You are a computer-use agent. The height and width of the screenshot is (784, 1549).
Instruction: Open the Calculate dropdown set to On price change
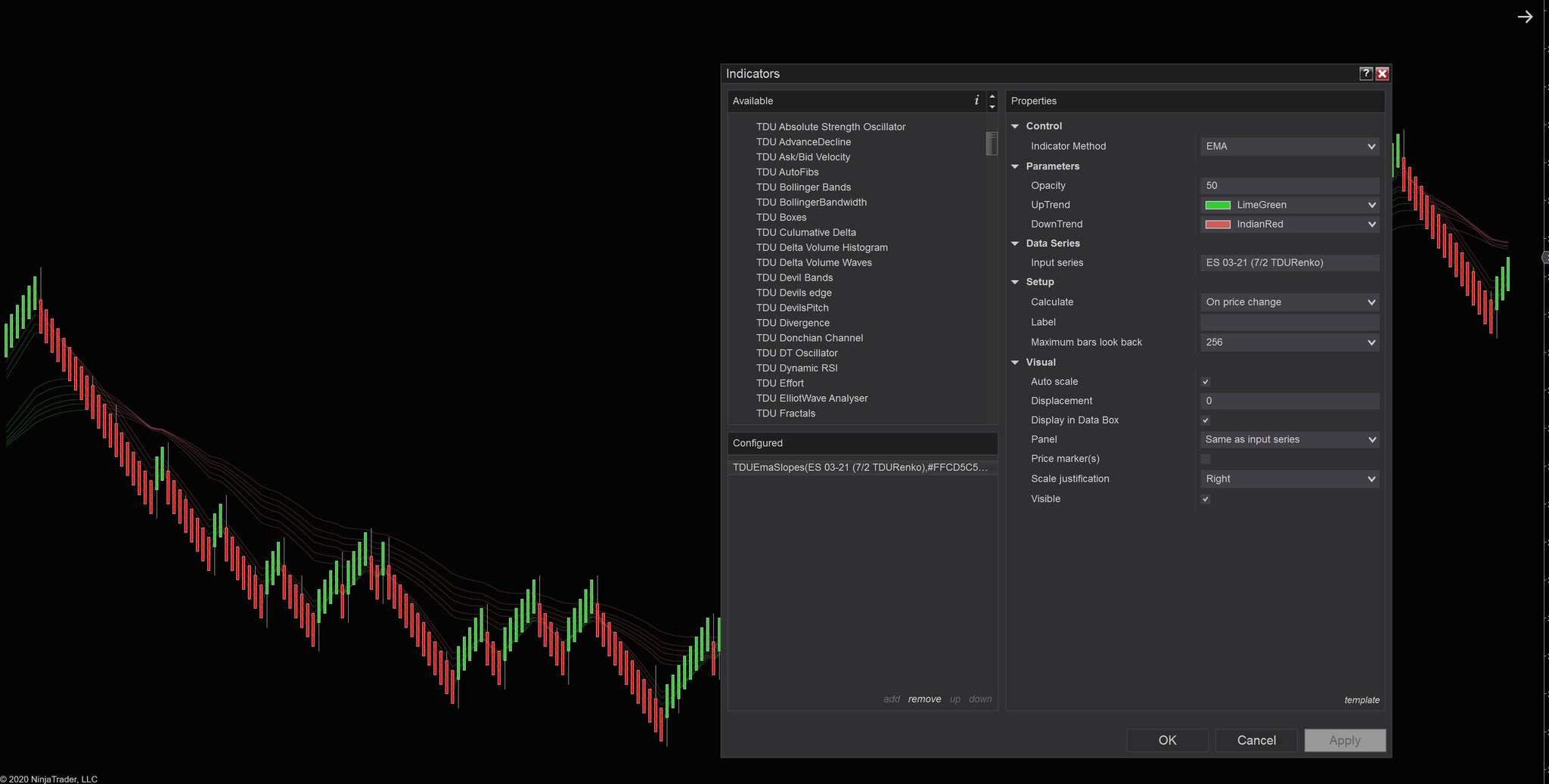tap(1289, 302)
